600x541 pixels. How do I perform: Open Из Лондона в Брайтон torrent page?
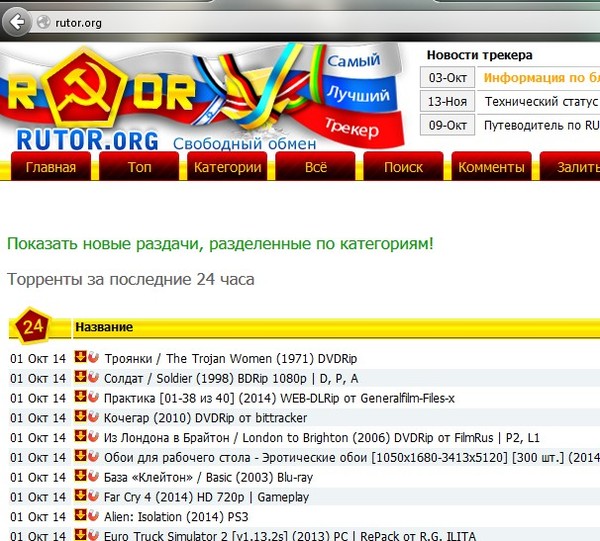click(x=322, y=438)
